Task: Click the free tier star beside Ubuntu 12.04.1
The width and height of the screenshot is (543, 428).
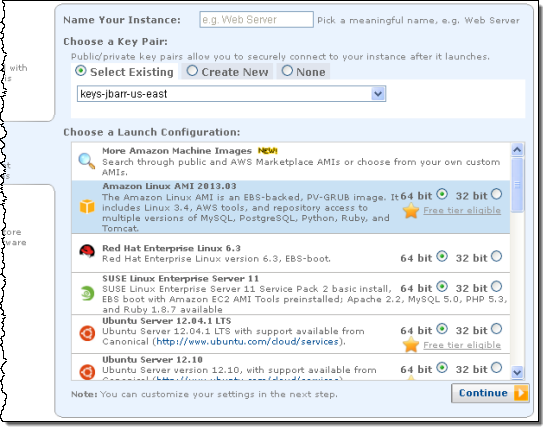Action: coord(411,345)
